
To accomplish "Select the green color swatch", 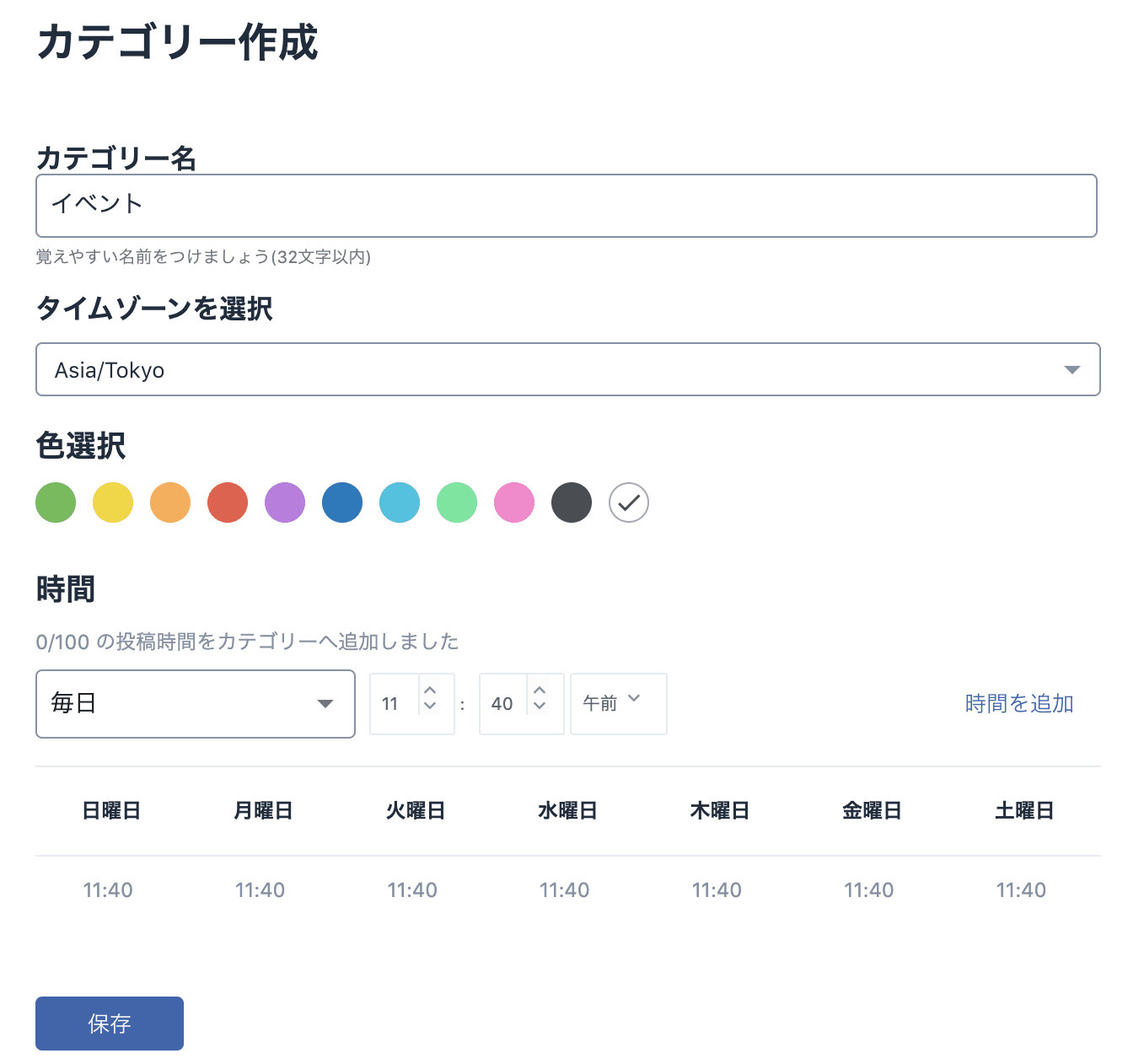I will click(x=56, y=502).
